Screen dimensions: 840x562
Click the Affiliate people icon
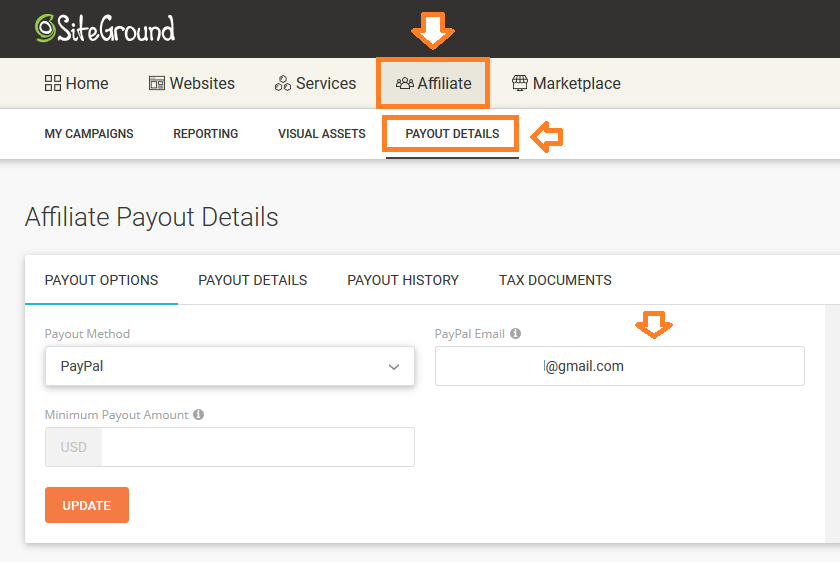tap(404, 83)
